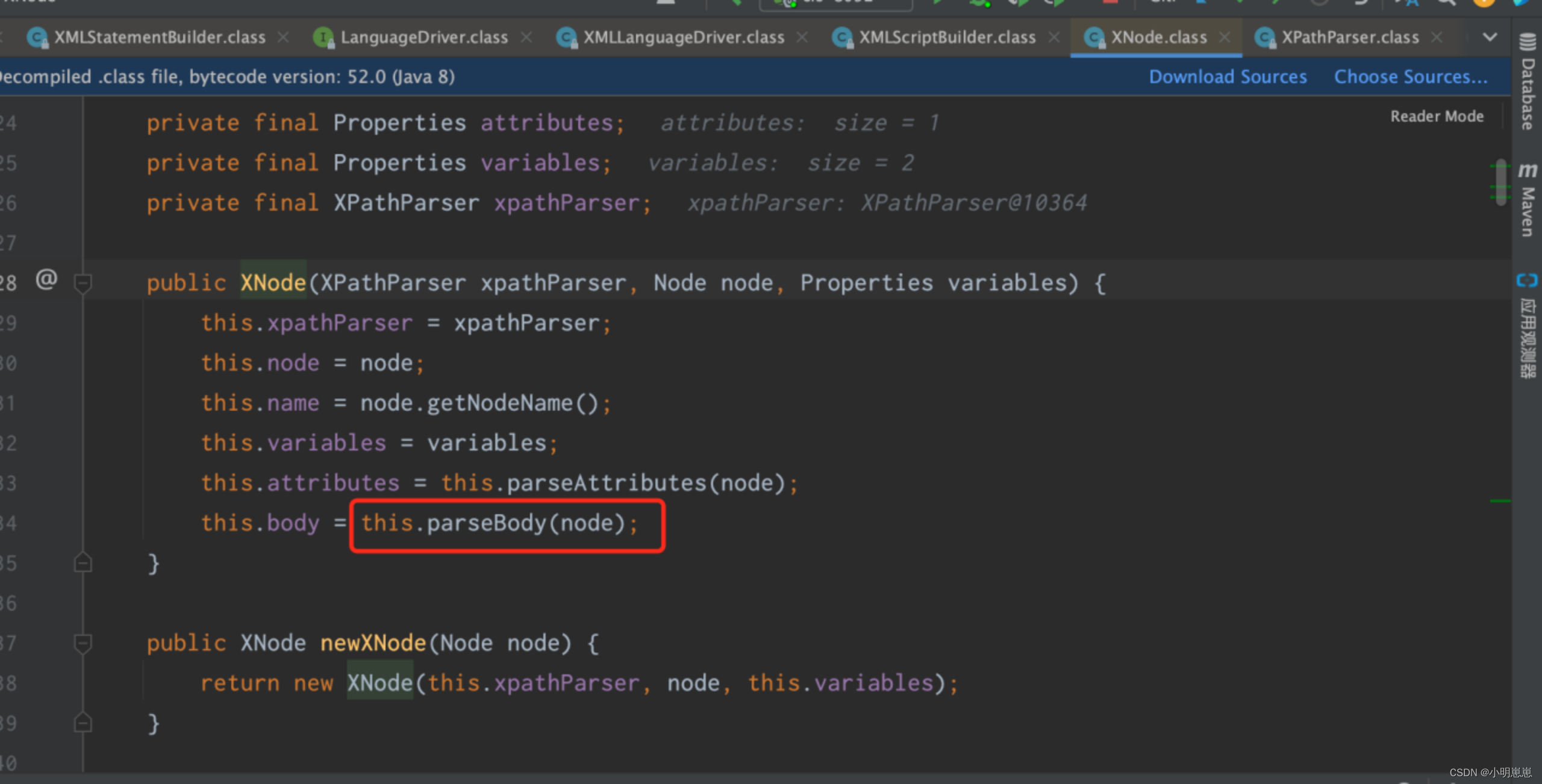Close the XMLStatementBuilder.class tab
1542x784 pixels.
(283, 37)
